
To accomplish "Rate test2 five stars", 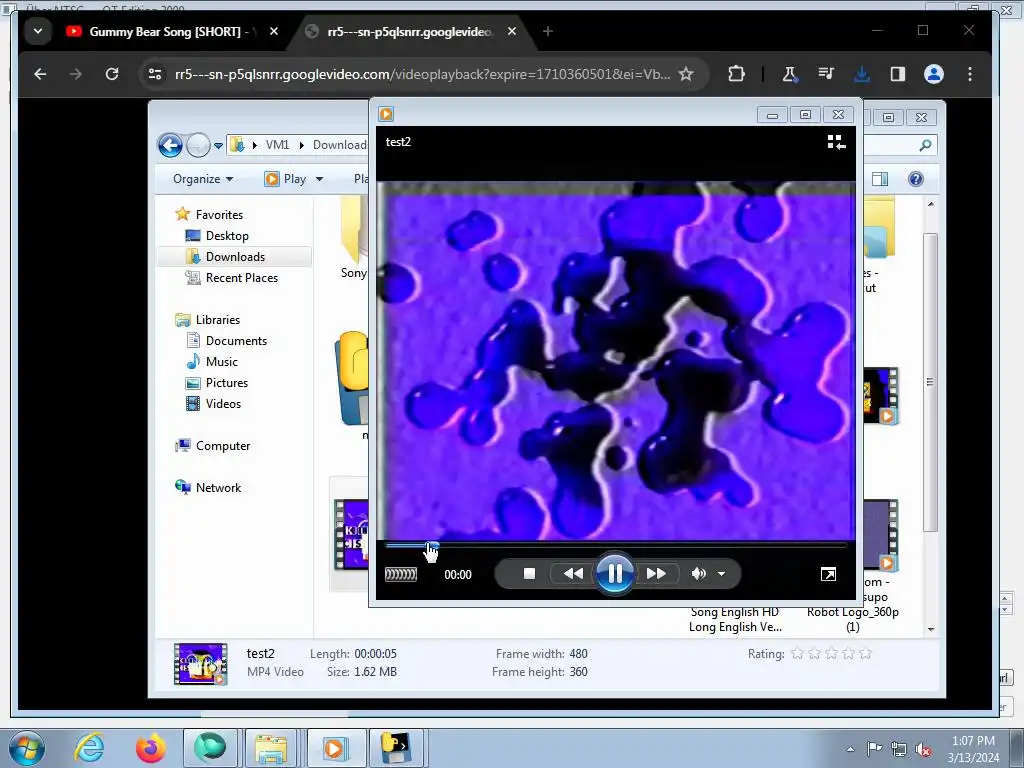I will 865,653.
